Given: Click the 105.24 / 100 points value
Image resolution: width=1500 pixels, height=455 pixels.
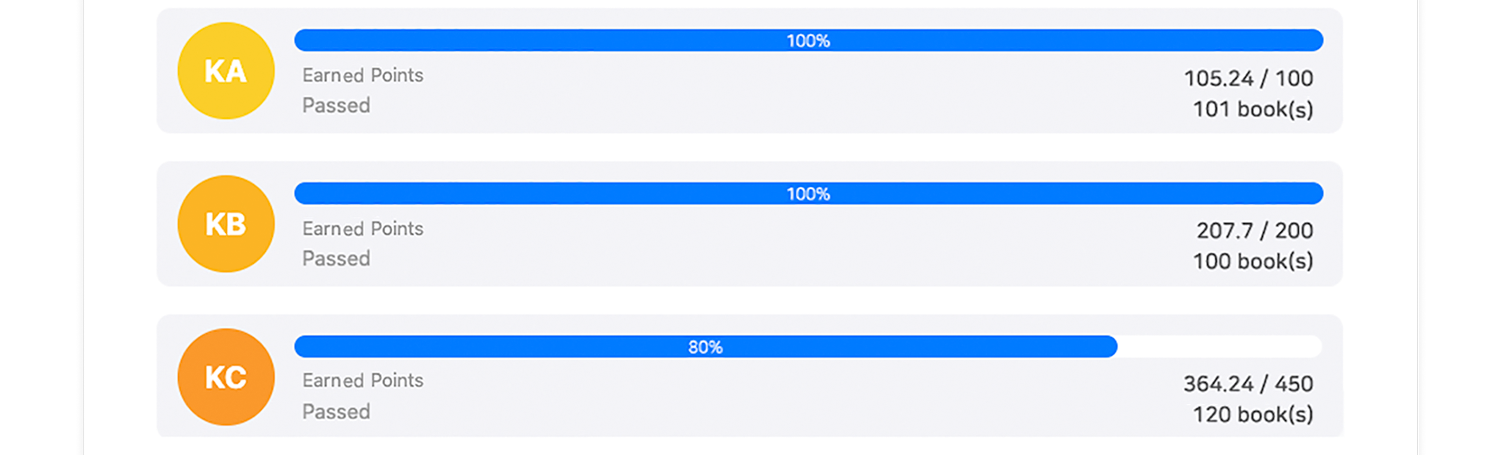Looking at the screenshot, I should (1248, 79).
